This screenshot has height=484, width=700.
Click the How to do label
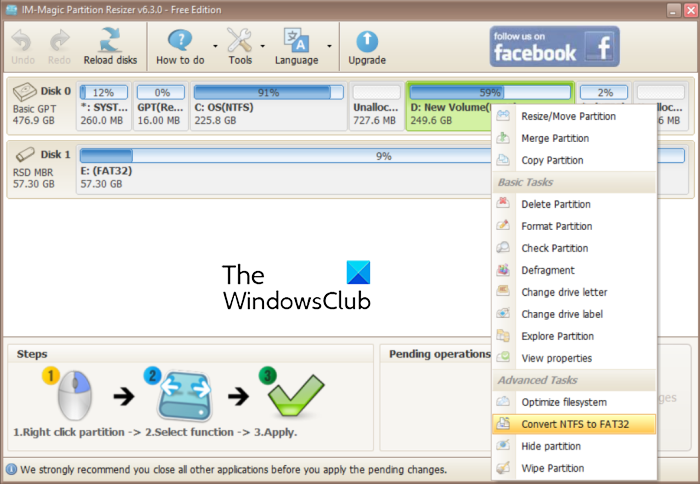tap(180, 60)
